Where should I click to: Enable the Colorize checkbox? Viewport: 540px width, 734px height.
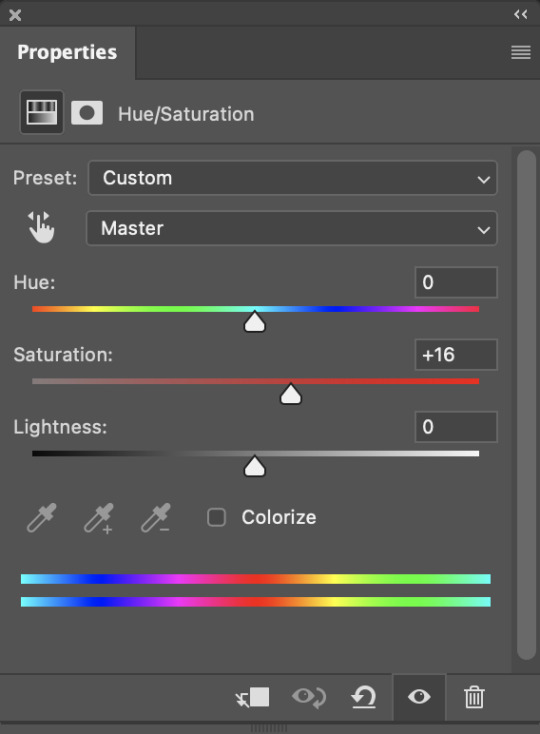[216, 518]
